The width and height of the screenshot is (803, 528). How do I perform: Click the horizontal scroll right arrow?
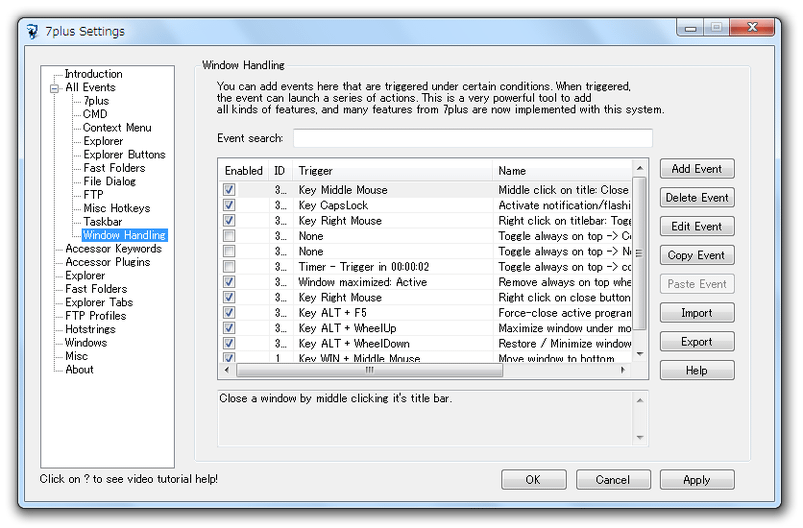(623, 370)
